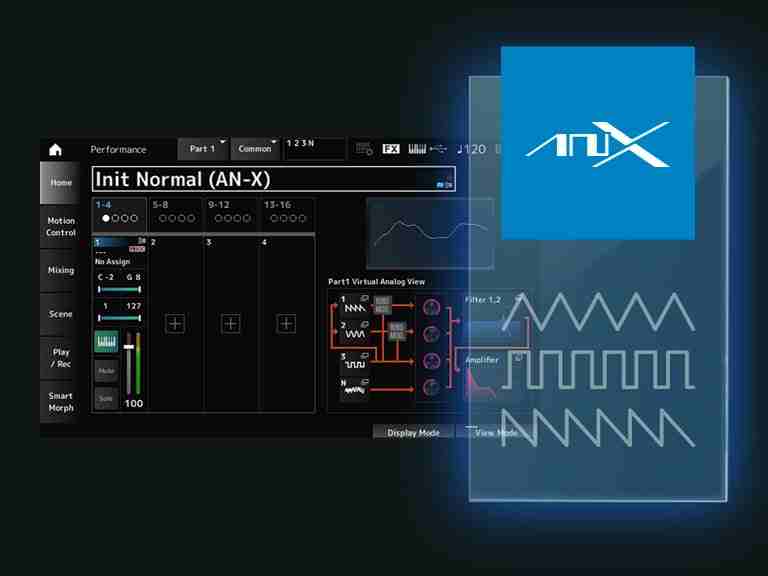This screenshot has height=576, width=768.
Task: Select the 1-4 parts tab
Action: click(119, 214)
